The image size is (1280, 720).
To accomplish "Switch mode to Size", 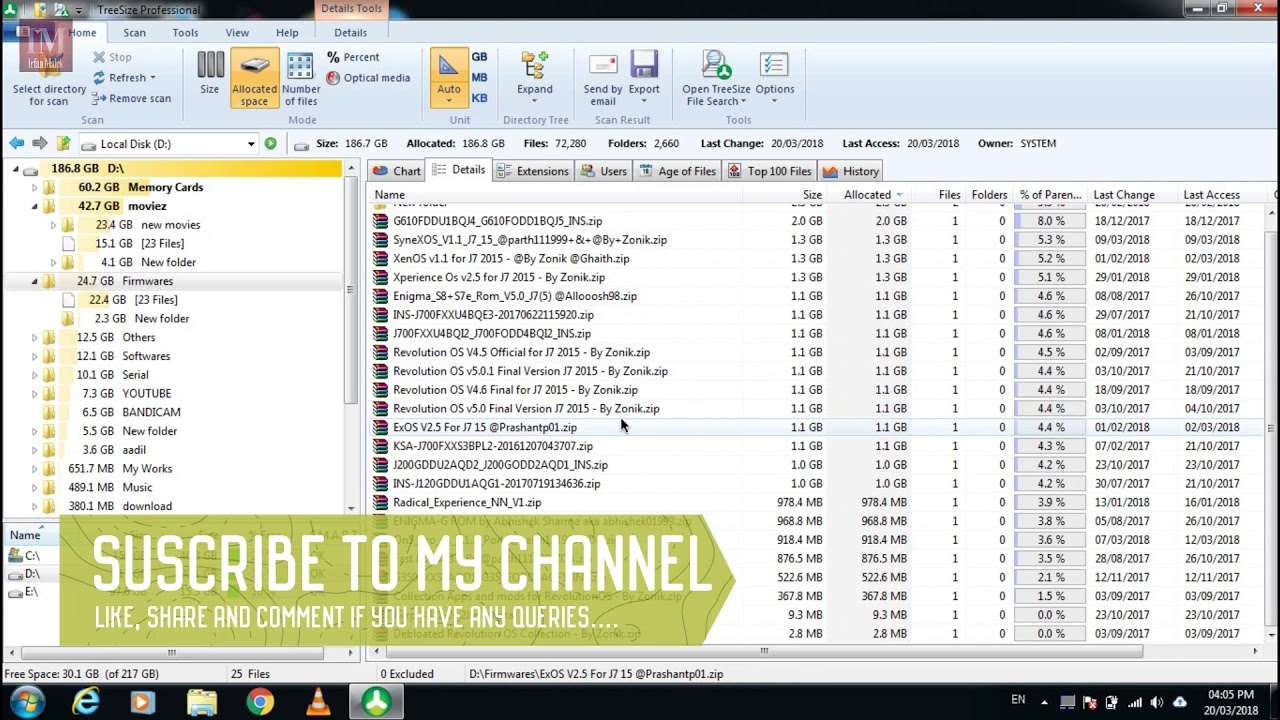I will (x=209, y=76).
